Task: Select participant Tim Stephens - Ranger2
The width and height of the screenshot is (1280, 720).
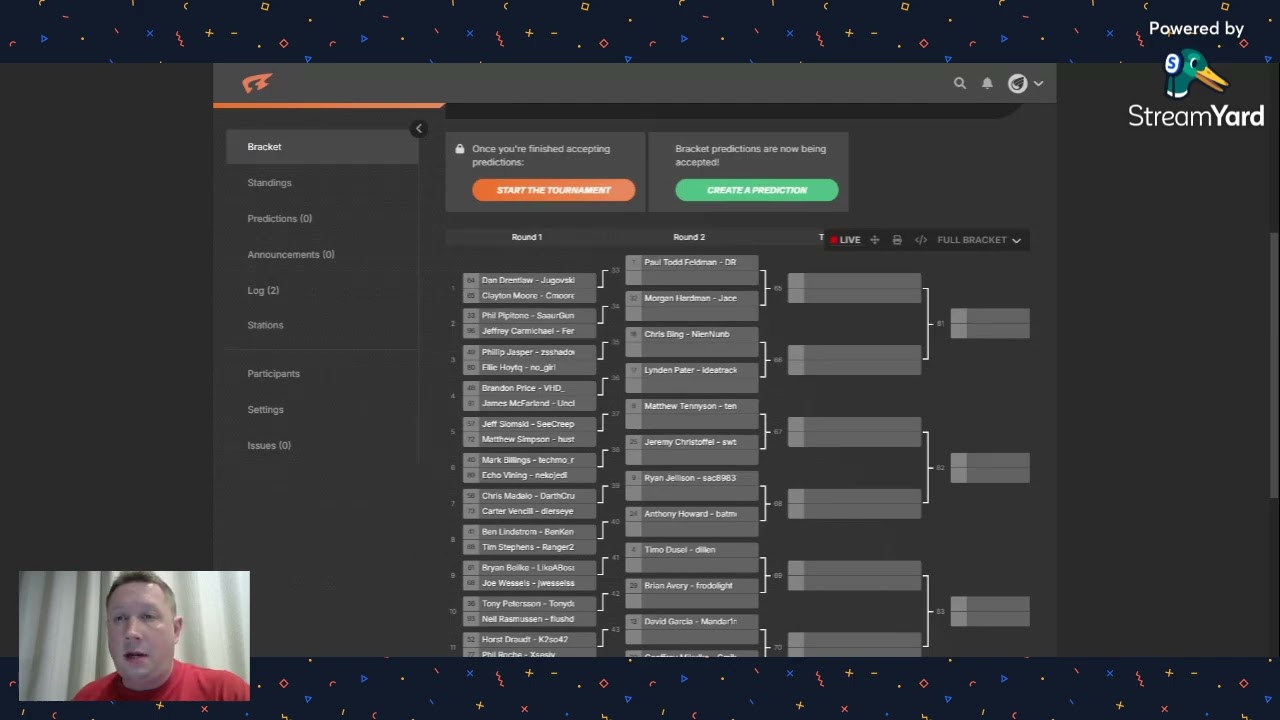Action: pyautogui.click(x=529, y=547)
